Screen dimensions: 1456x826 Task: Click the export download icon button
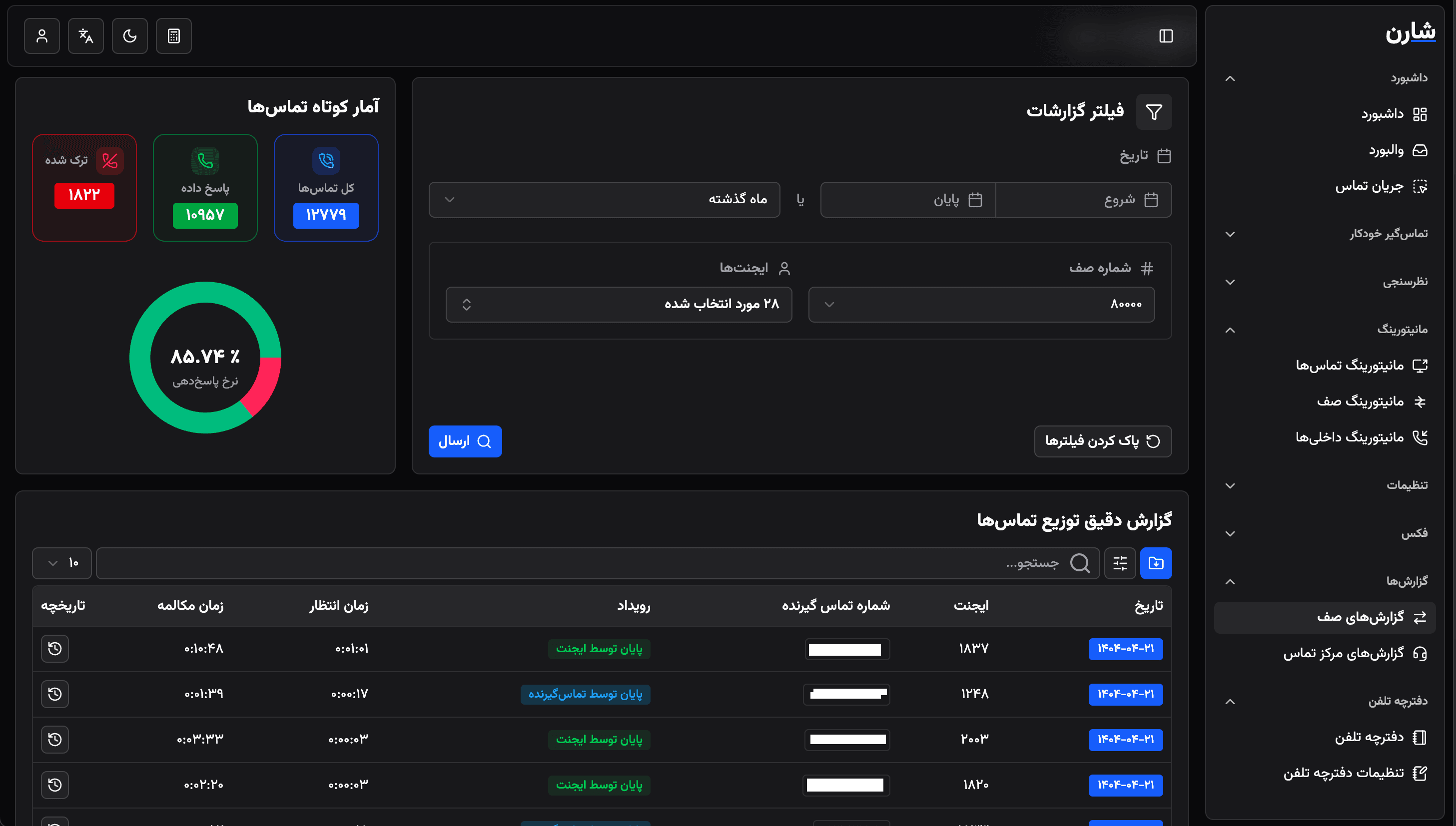click(x=1156, y=563)
